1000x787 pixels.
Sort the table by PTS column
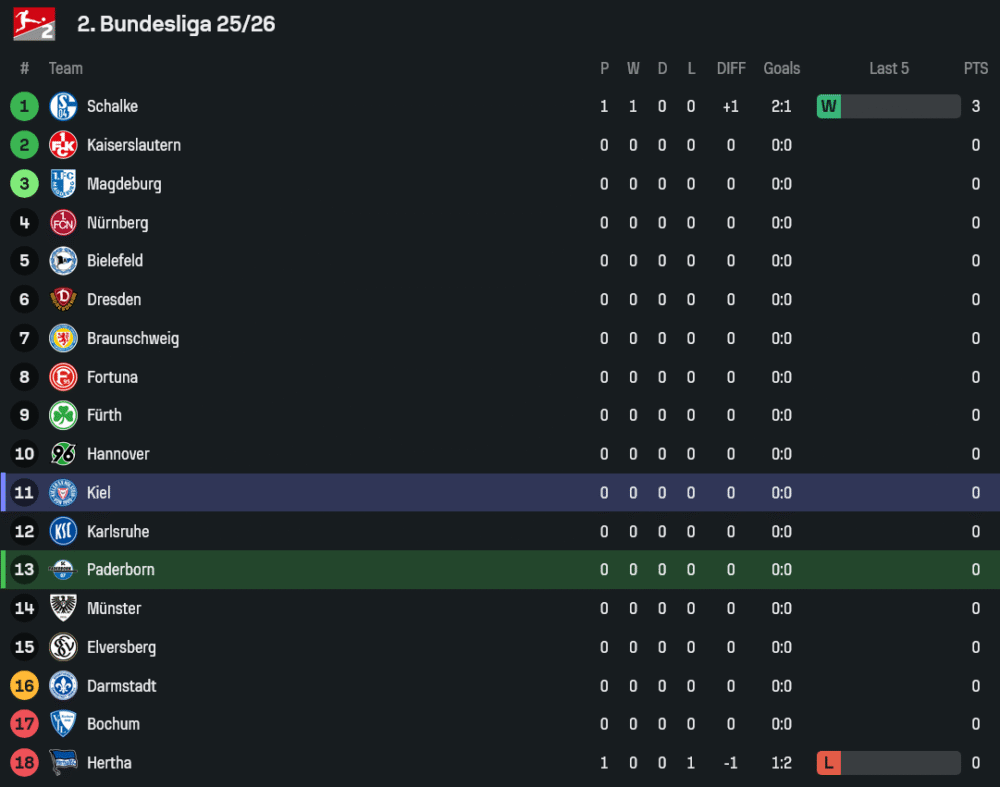[976, 68]
